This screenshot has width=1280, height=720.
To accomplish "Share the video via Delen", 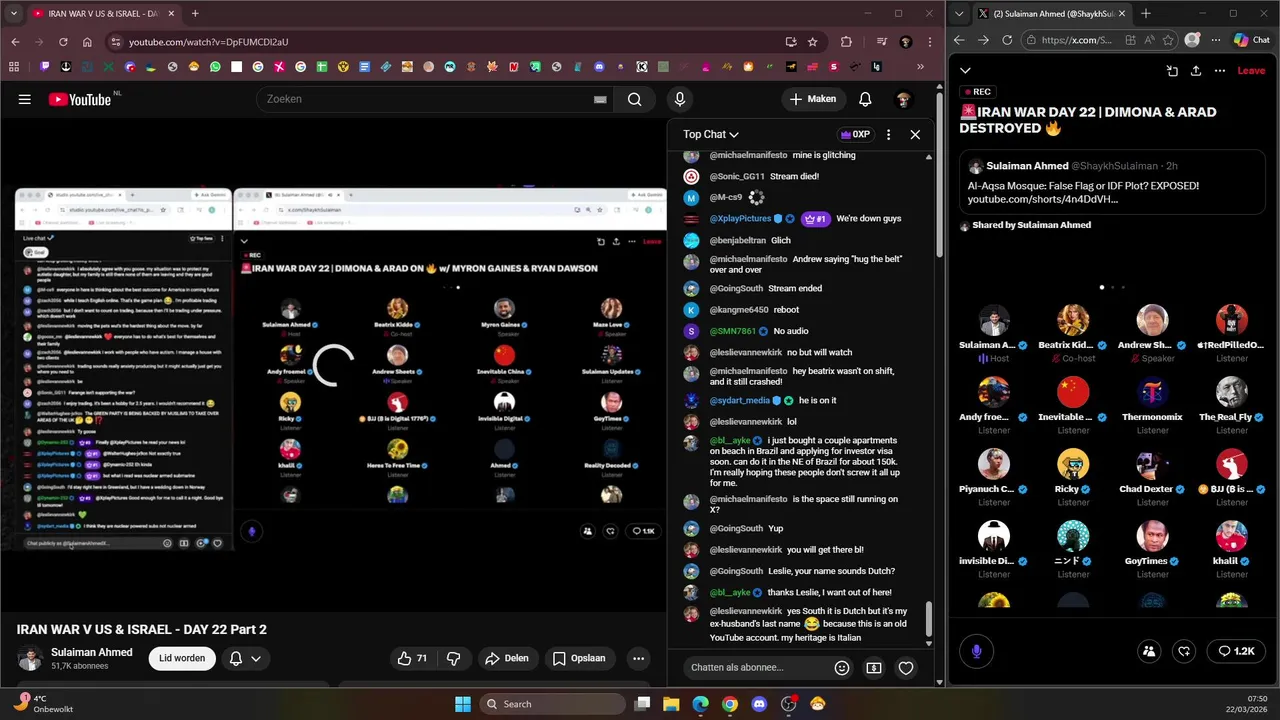I will (506, 658).
